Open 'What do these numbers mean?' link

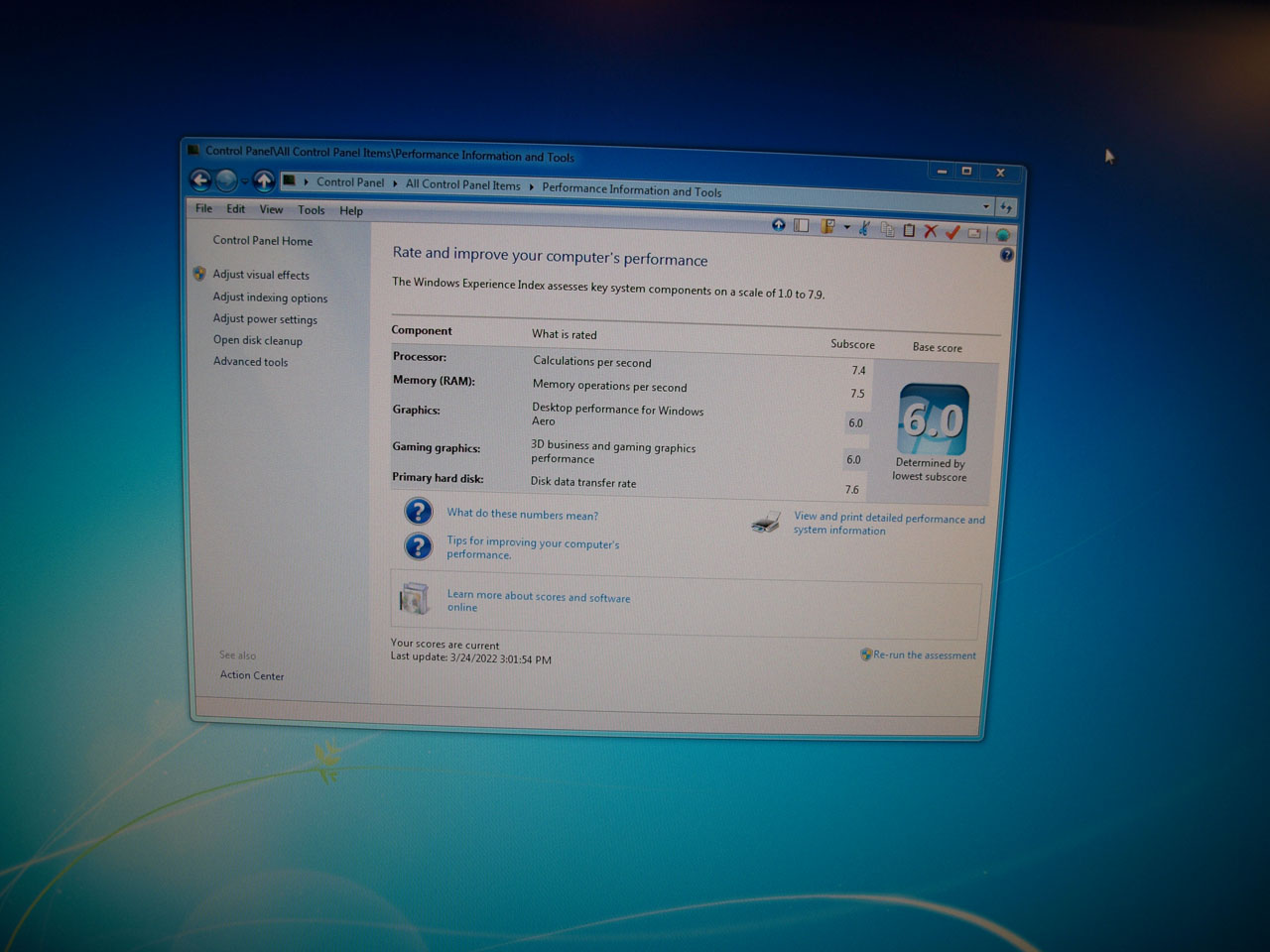(x=523, y=514)
